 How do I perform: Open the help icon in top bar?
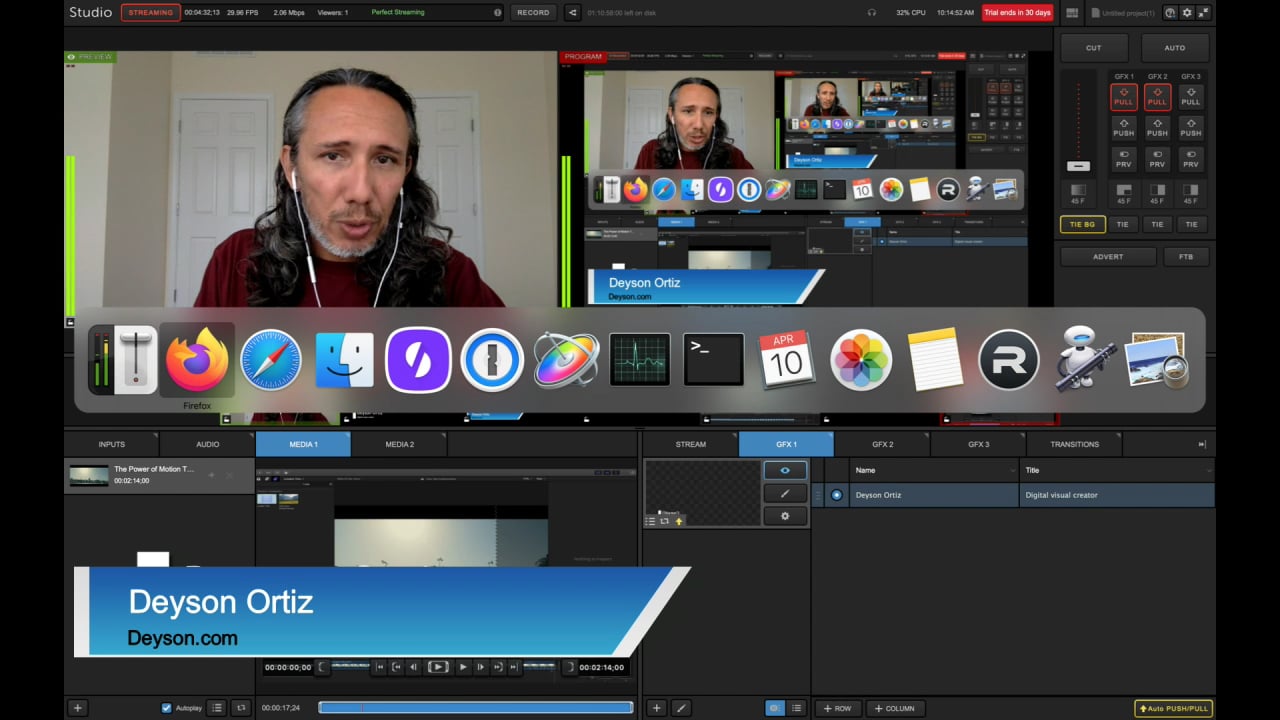pos(1170,13)
